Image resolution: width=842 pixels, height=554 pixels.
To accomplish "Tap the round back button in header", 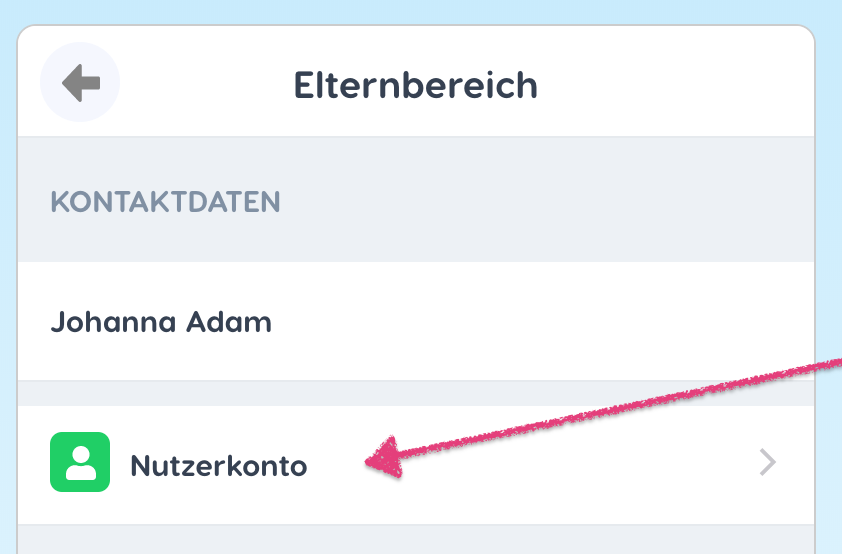I will click(80, 82).
